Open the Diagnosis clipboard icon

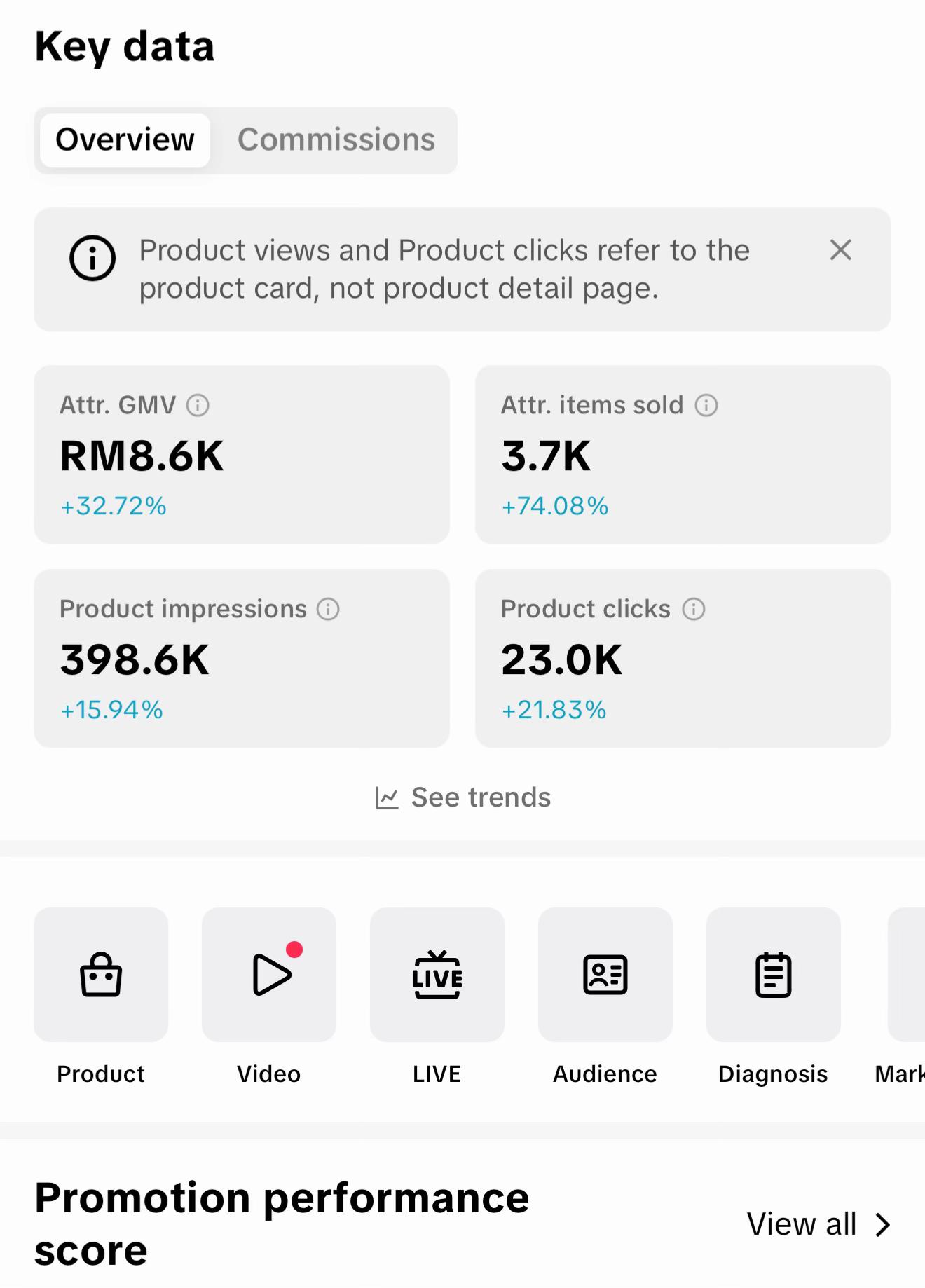[774, 974]
